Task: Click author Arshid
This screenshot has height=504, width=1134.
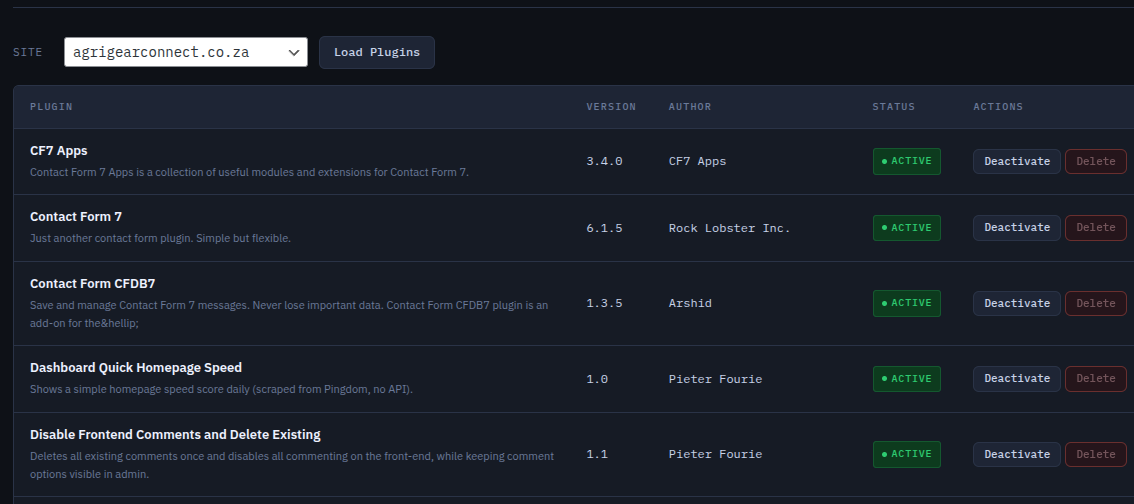Action: click(690, 304)
